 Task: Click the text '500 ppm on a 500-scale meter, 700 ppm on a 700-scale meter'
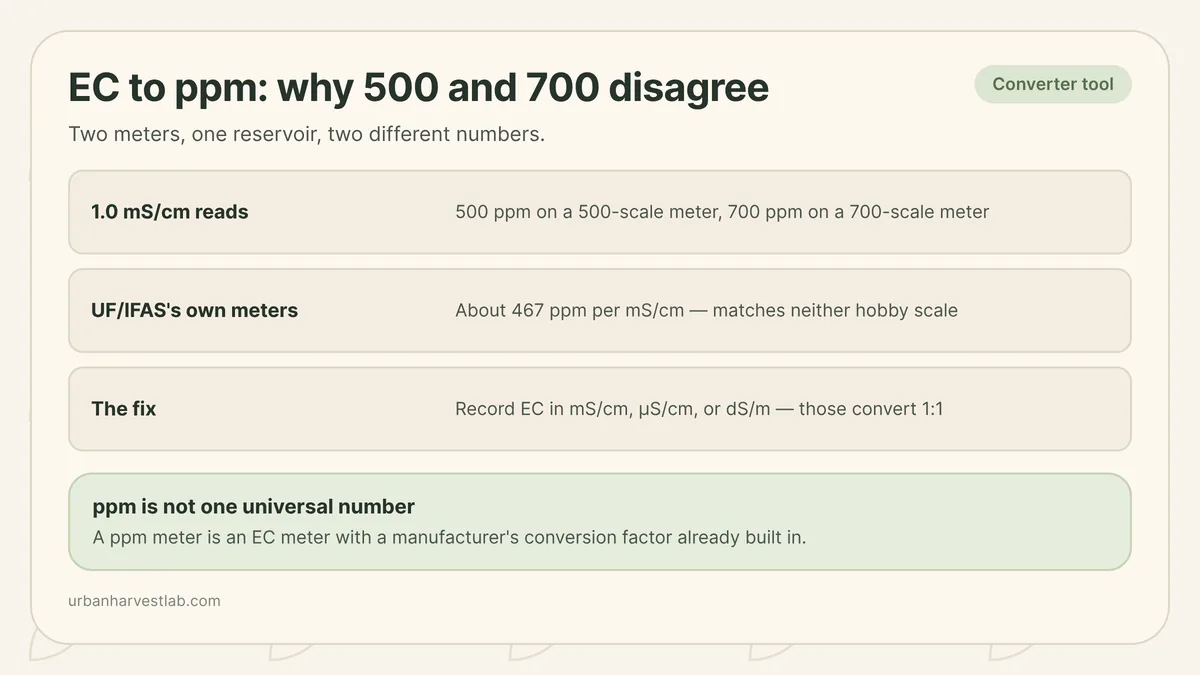click(722, 212)
